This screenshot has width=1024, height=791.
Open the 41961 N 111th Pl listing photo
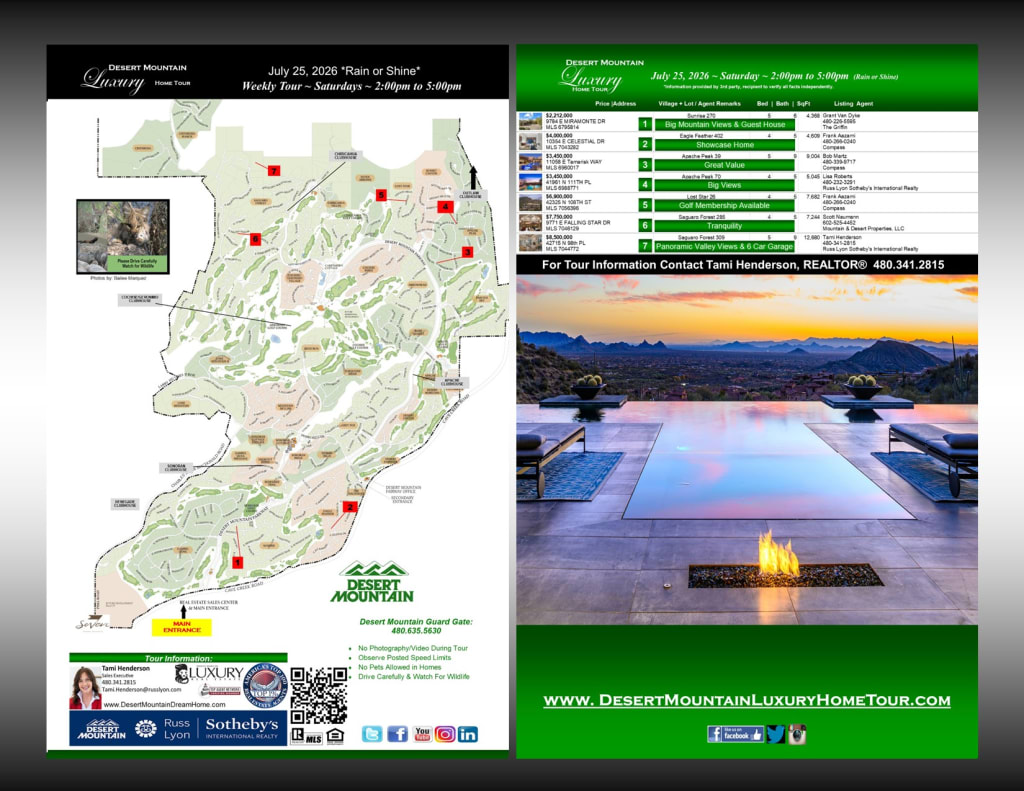530,182
